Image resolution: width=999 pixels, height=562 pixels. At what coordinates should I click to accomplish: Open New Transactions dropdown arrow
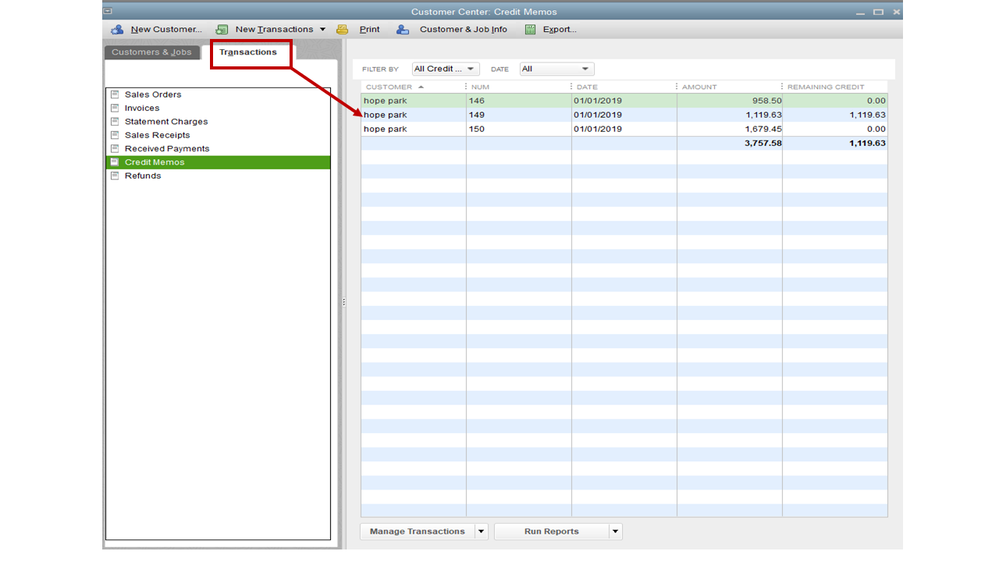[x=322, y=29]
